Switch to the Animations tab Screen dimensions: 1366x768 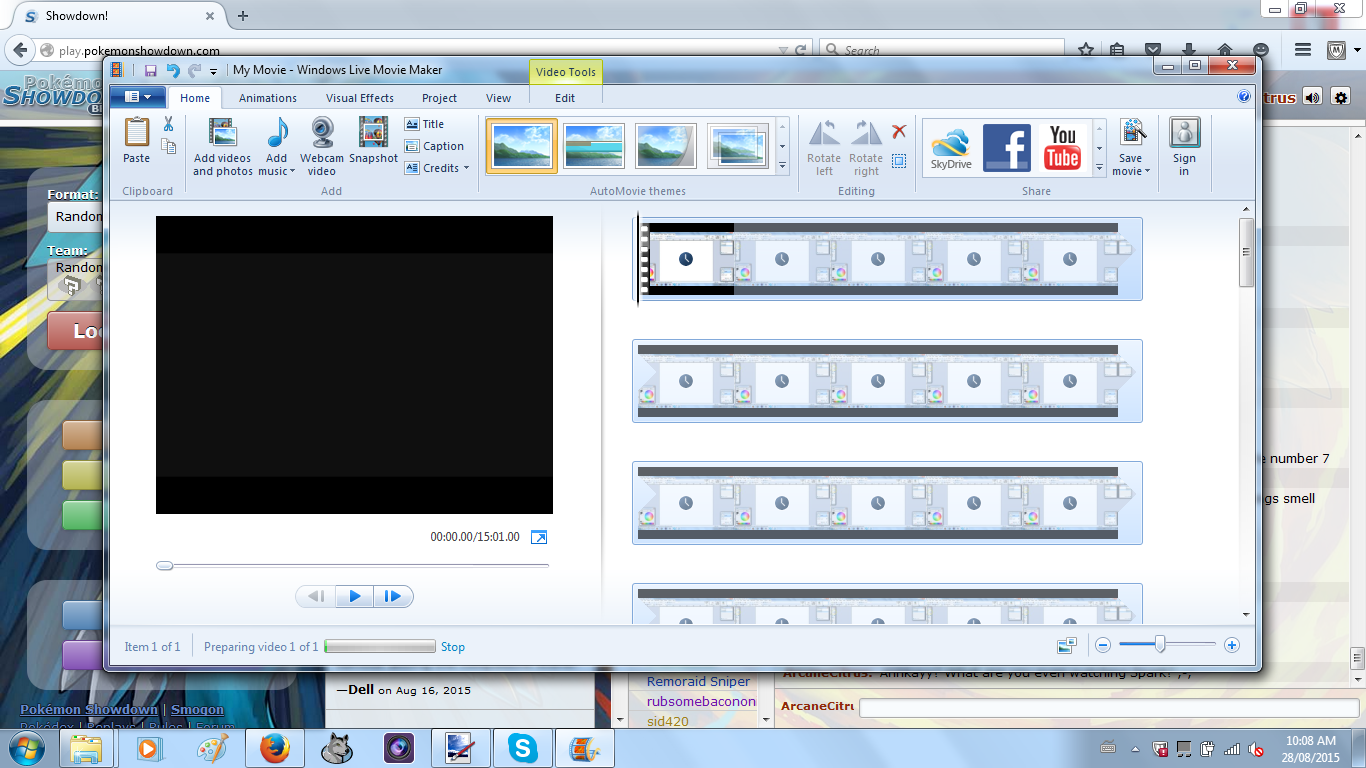coord(267,98)
